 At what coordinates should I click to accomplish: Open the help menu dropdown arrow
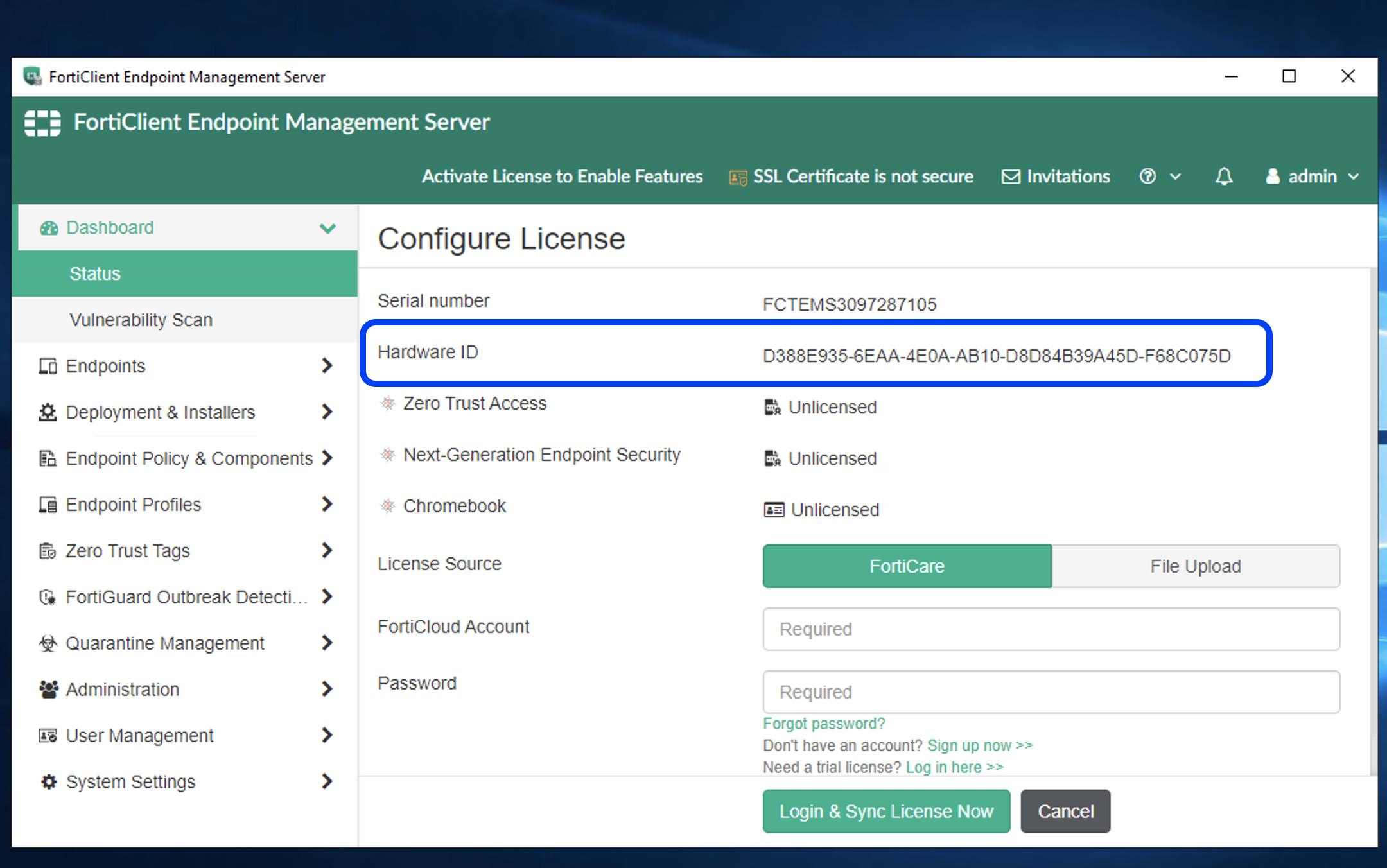[x=1175, y=177]
